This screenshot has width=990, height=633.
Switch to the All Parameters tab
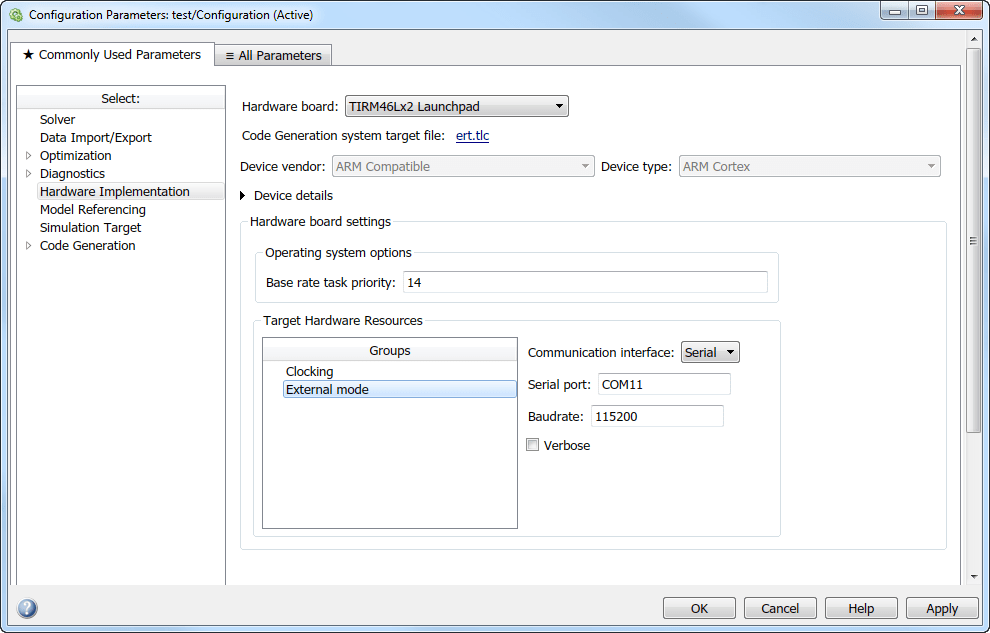[280, 55]
